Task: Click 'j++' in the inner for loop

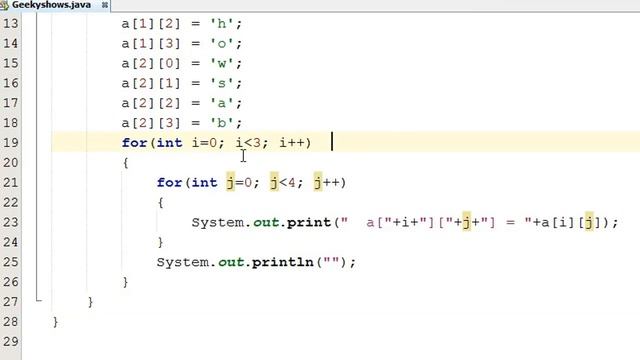Action: [x=327, y=182]
